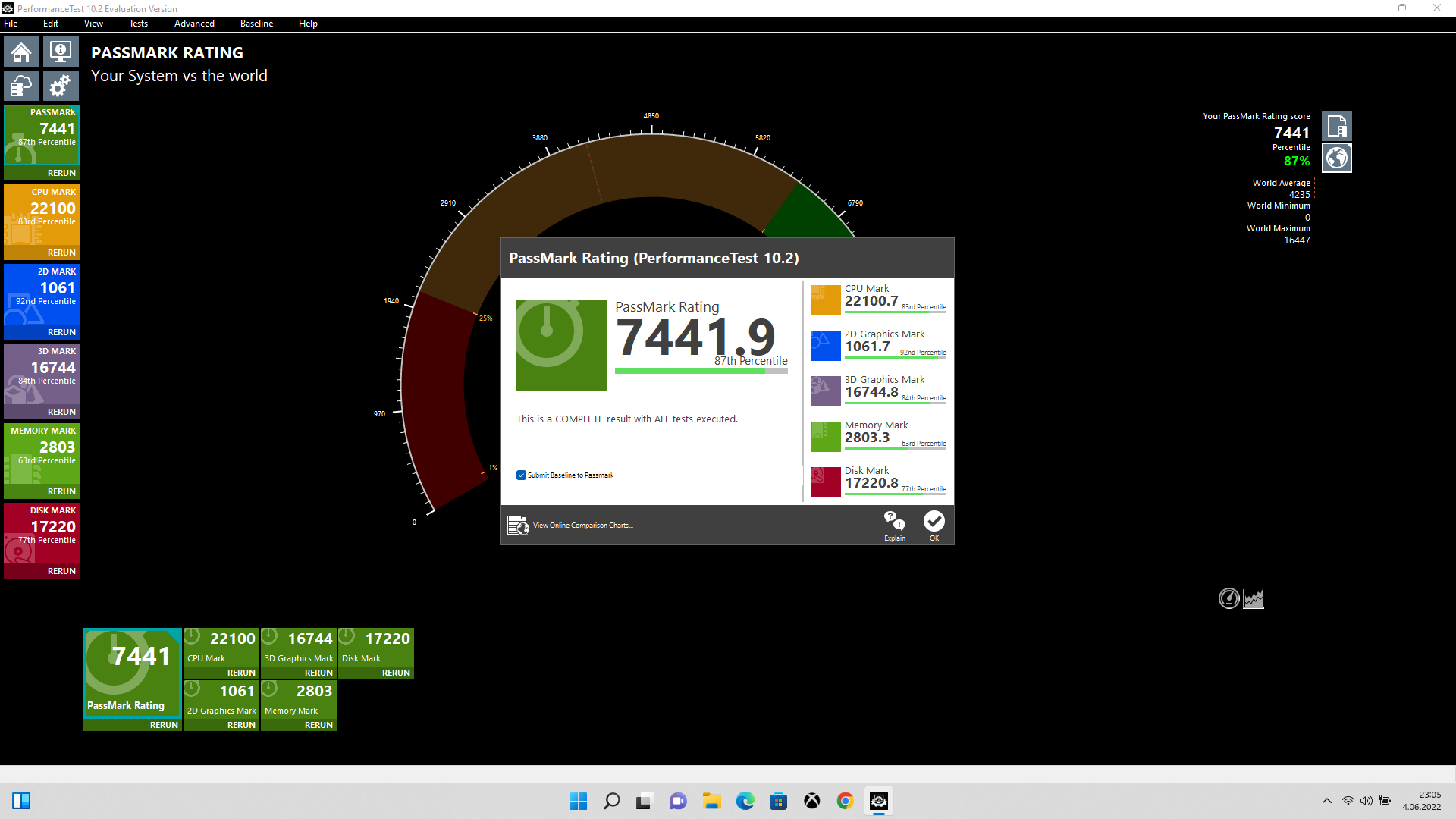Click the cloud baseline manager icon
The width and height of the screenshot is (1456, 819).
coord(21,86)
